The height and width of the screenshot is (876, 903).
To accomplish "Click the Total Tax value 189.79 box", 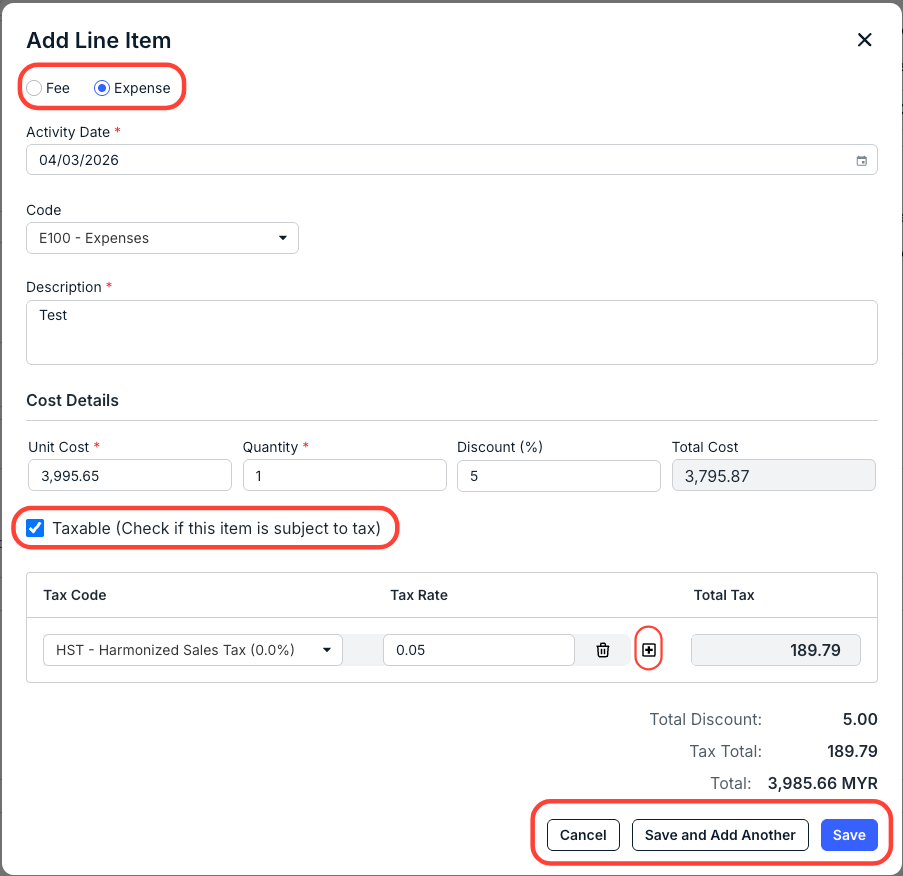I will [x=776, y=650].
